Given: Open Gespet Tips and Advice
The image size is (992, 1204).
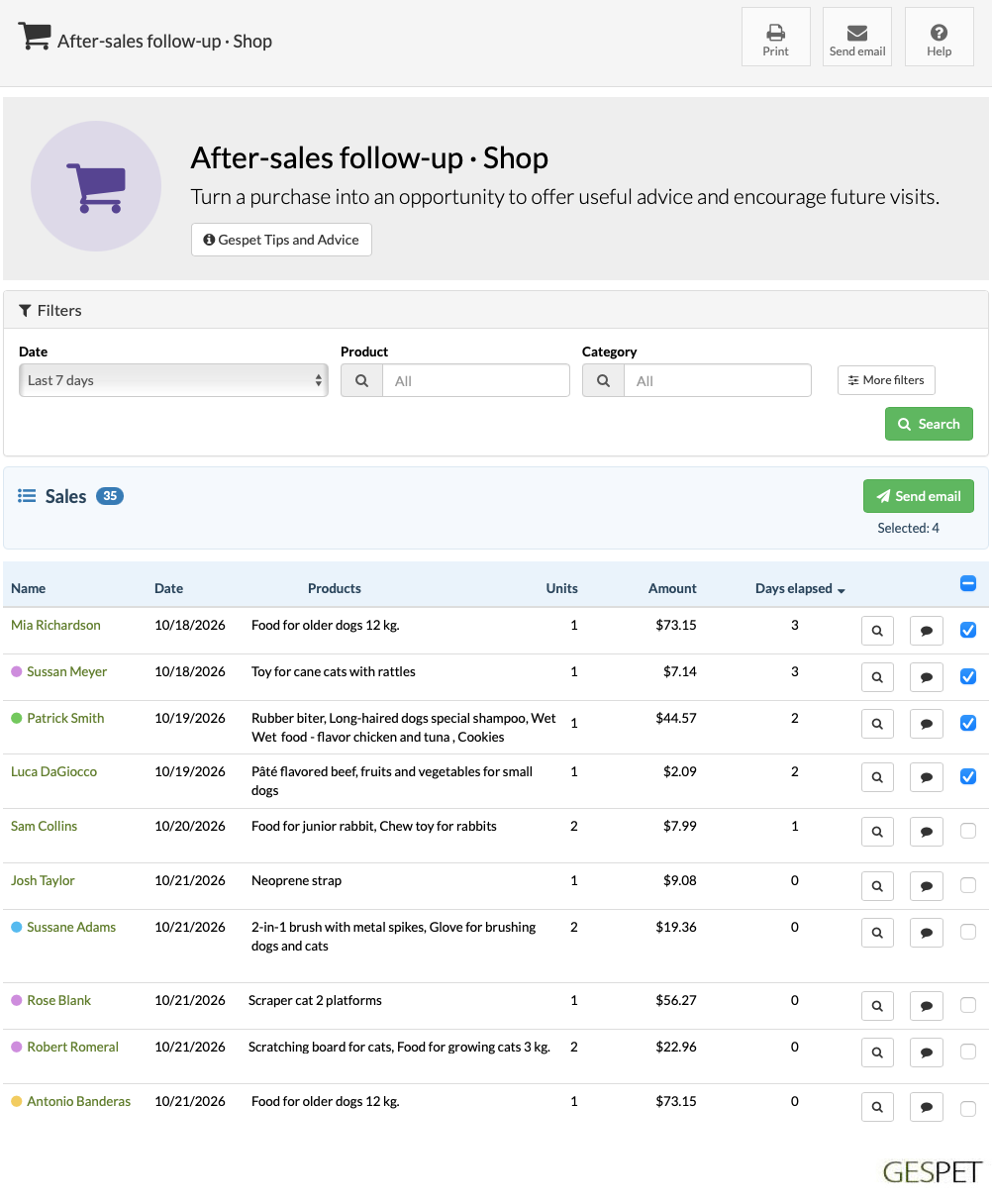Looking at the screenshot, I should 281,240.
